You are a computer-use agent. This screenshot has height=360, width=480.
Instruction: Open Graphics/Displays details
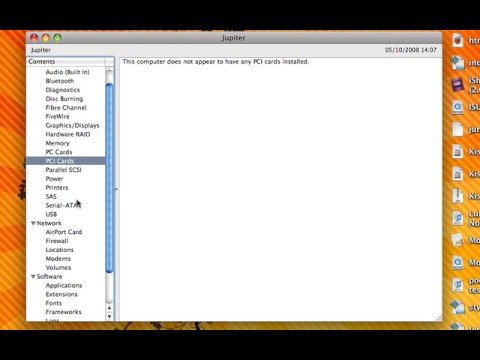pyautogui.click(x=72, y=125)
